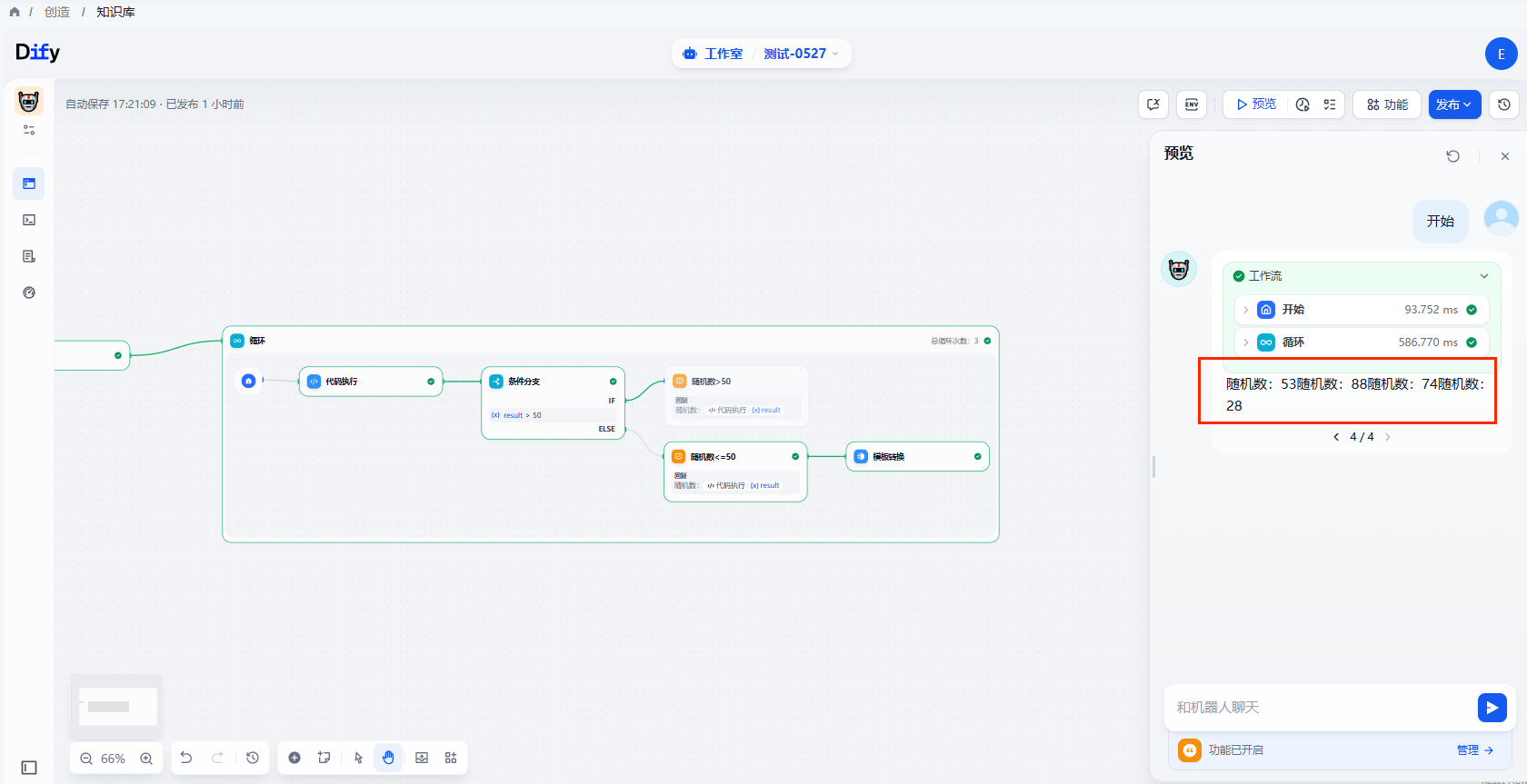Screen dimensions: 1527x784
Task: Open the ENV environment variables panel
Action: (1191, 104)
